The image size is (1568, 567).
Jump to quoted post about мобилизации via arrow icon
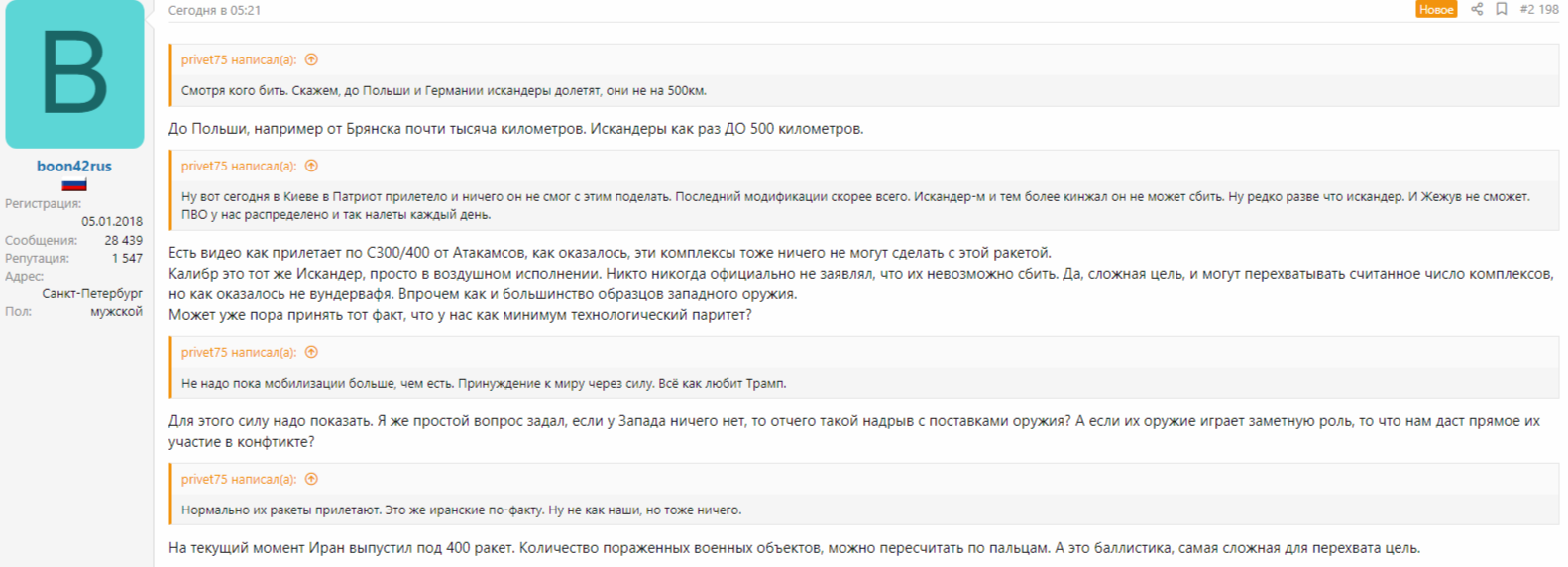(311, 352)
